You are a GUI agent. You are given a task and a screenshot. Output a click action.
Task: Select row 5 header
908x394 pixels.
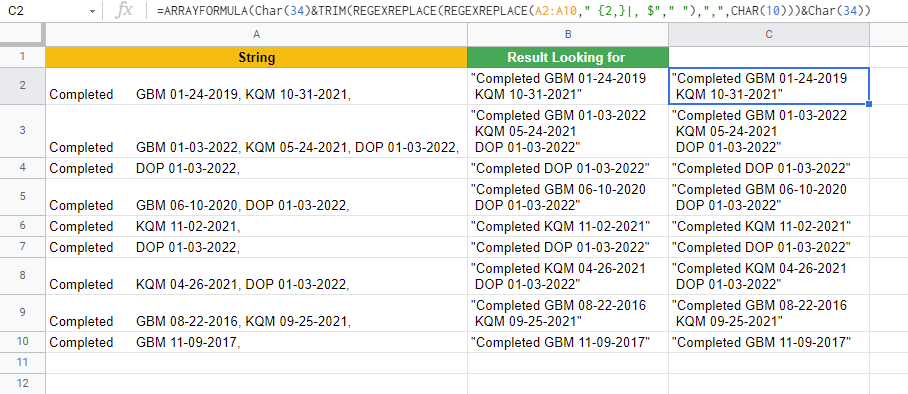tap(23, 197)
